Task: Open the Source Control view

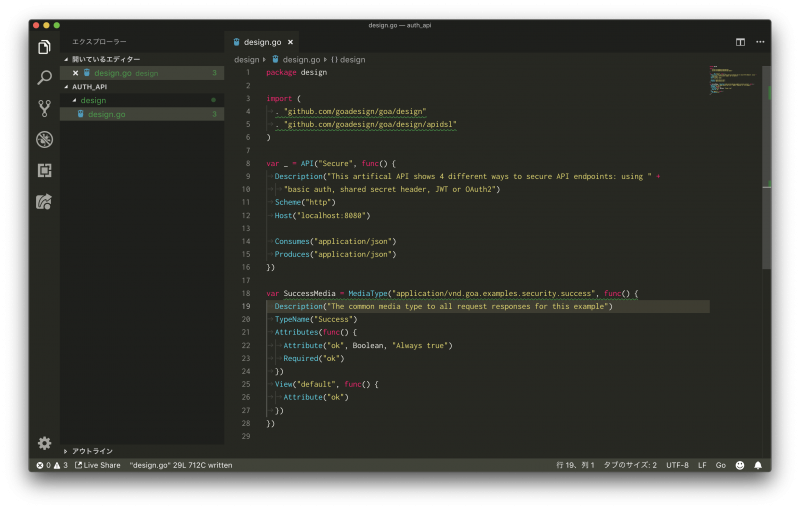Action: point(44,108)
